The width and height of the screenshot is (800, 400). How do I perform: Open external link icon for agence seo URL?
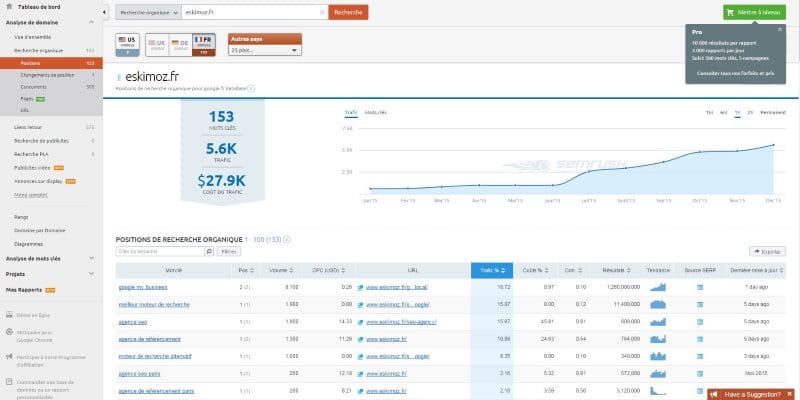point(361,322)
